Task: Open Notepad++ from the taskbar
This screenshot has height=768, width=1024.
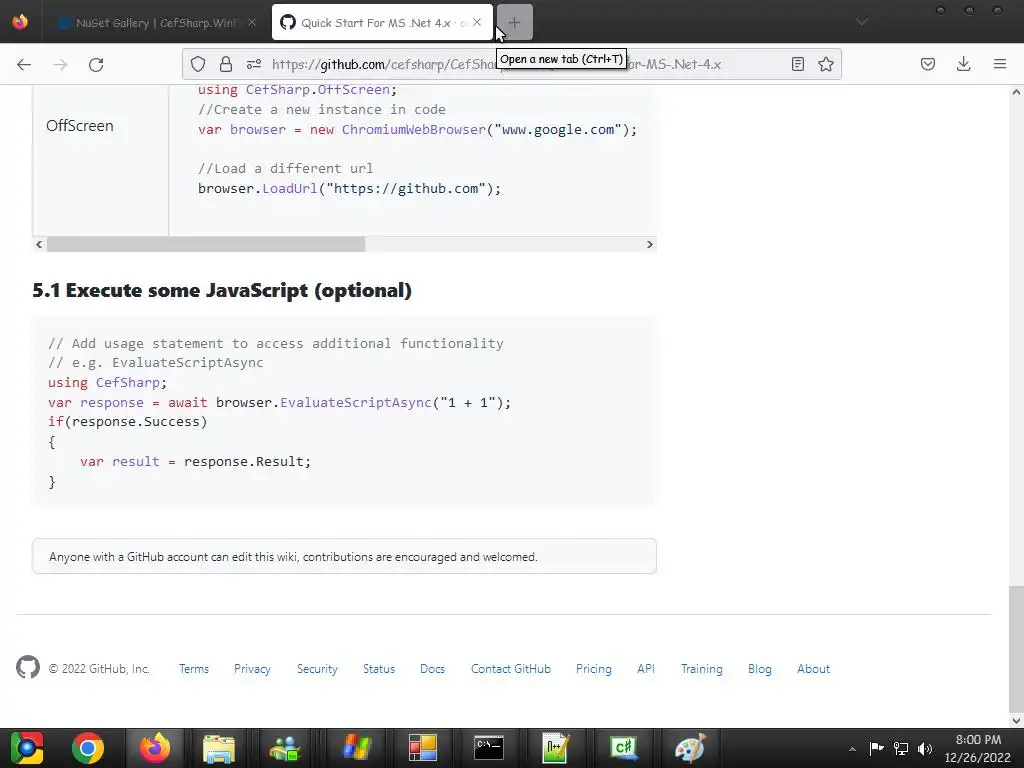Action: pyautogui.click(x=556, y=748)
